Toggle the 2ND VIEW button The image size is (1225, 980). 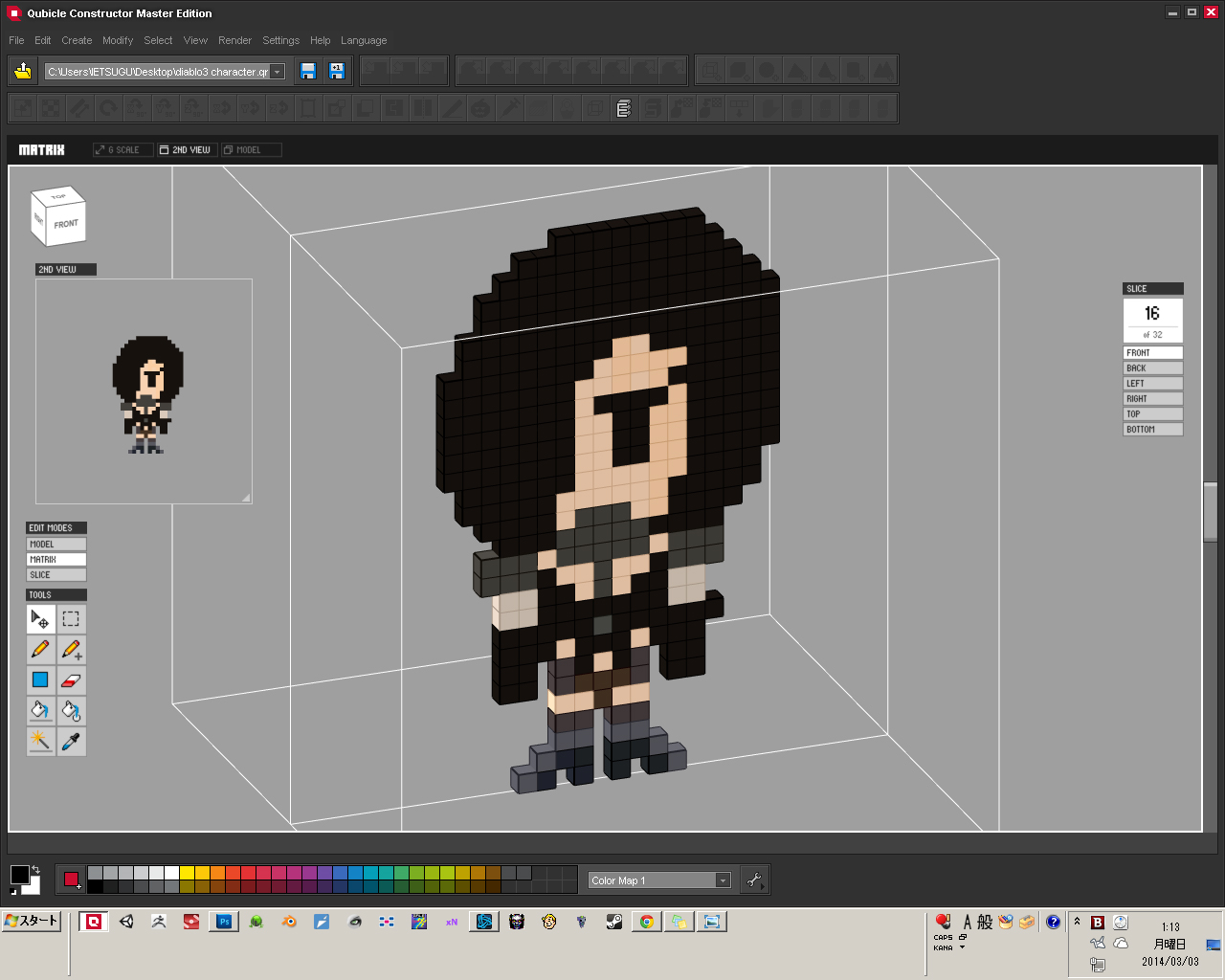point(189,149)
